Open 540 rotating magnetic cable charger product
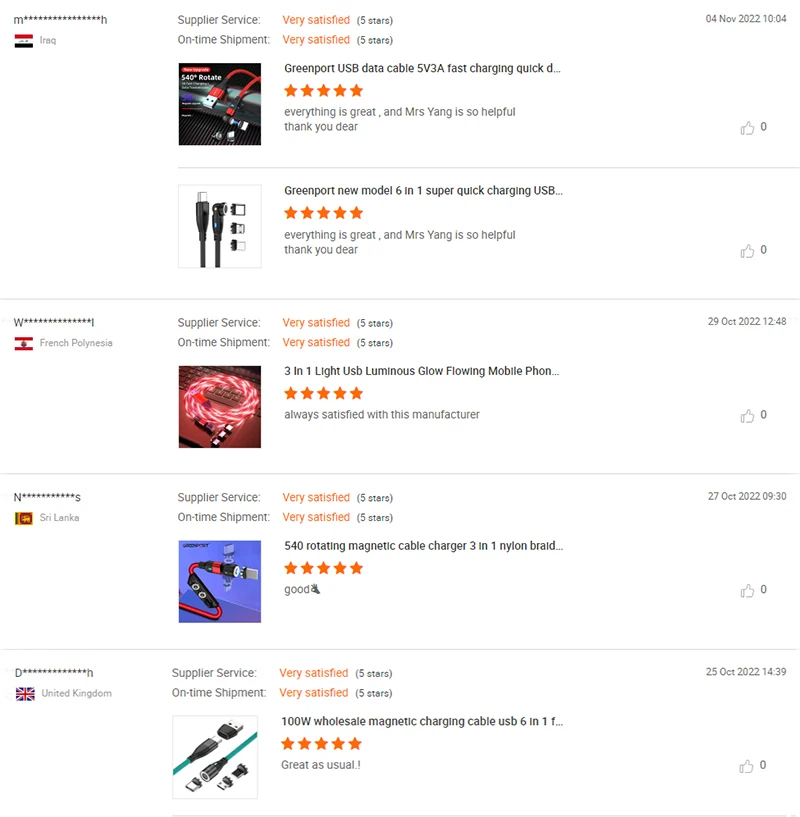800x817 pixels. (423, 546)
